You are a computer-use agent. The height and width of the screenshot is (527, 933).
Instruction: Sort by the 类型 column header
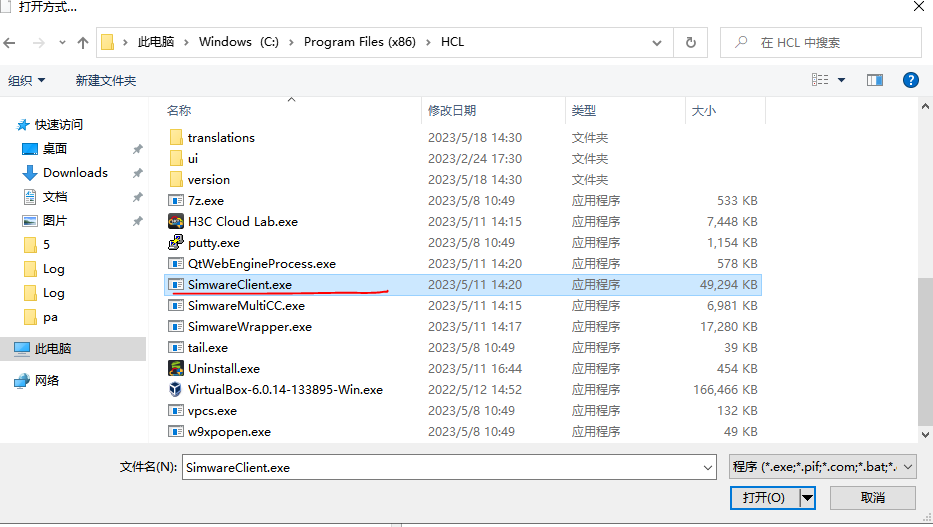(x=583, y=111)
